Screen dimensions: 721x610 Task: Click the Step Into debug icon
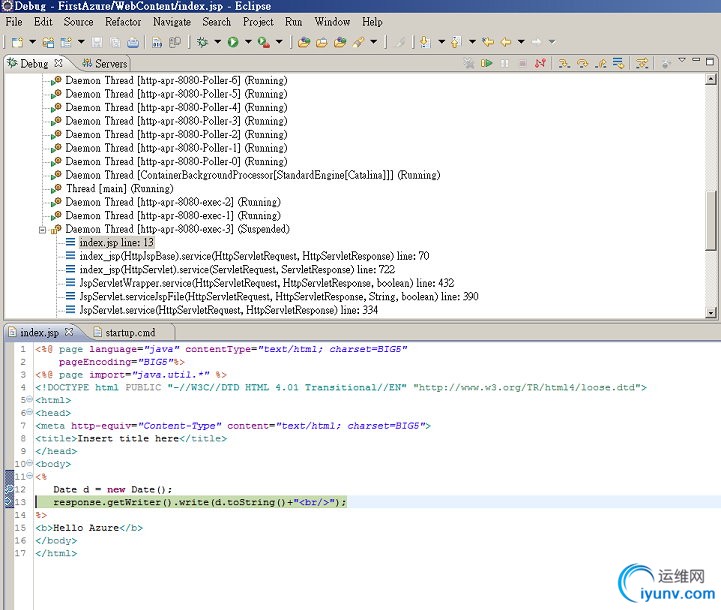[563, 64]
